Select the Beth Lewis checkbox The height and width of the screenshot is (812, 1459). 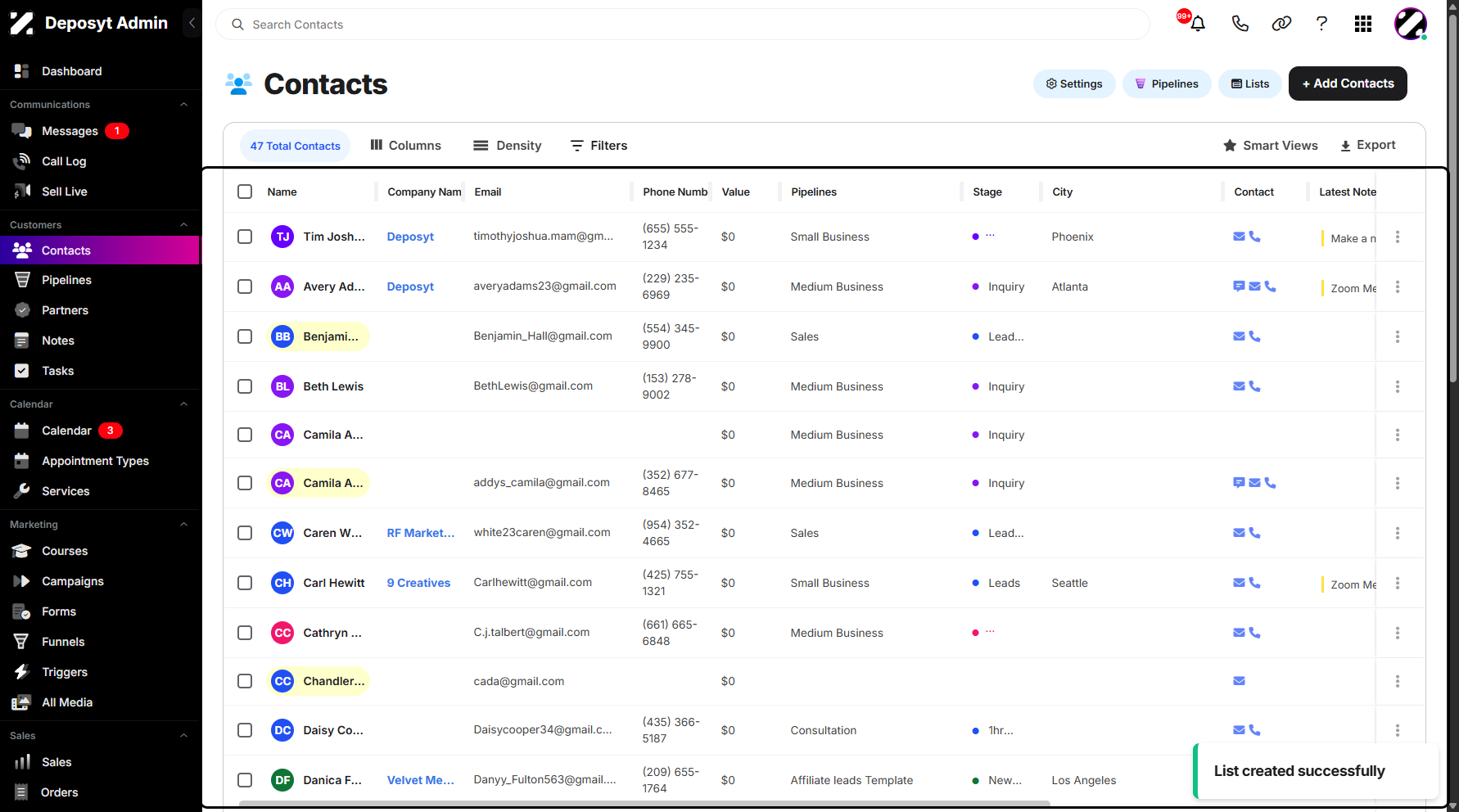[x=245, y=386]
